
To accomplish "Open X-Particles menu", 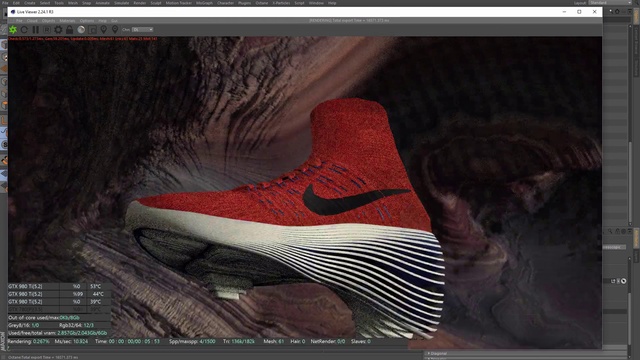I will pyautogui.click(x=281, y=3).
